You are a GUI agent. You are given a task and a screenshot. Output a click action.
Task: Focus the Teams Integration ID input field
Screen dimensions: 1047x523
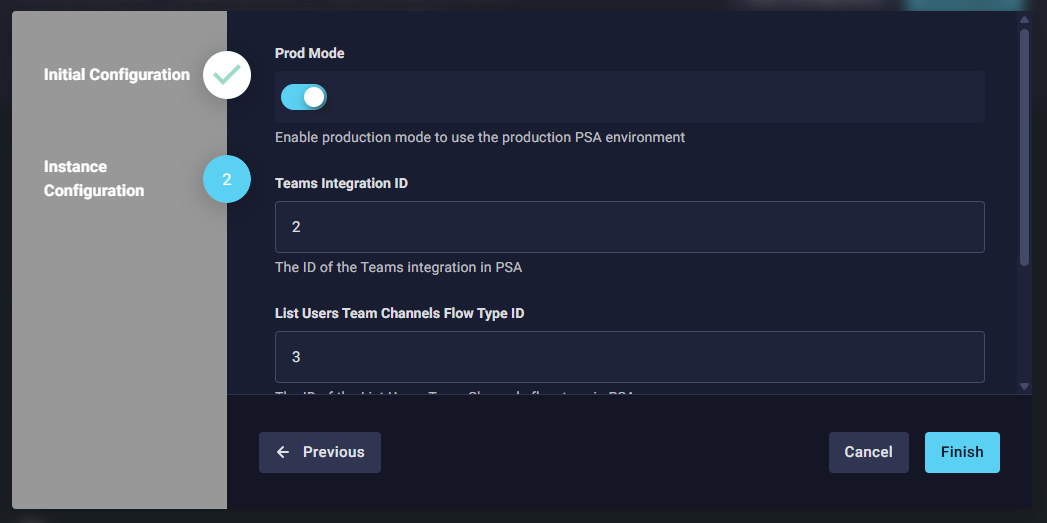pyautogui.click(x=629, y=227)
